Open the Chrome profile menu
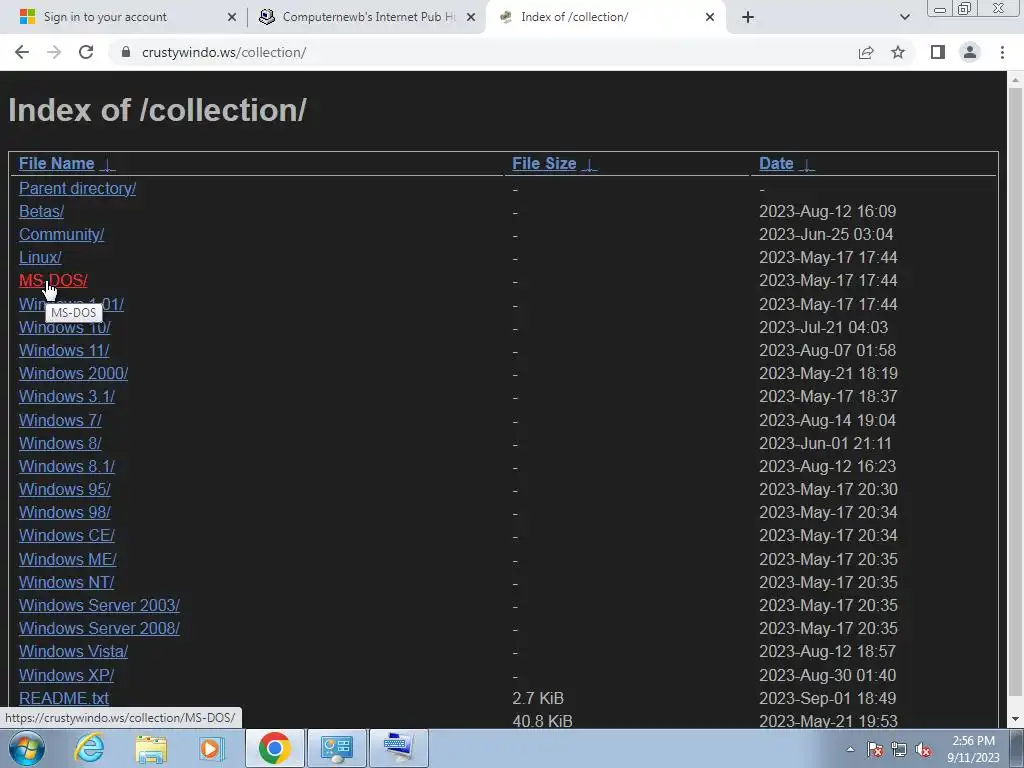Image resolution: width=1024 pixels, height=768 pixels. click(x=970, y=52)
